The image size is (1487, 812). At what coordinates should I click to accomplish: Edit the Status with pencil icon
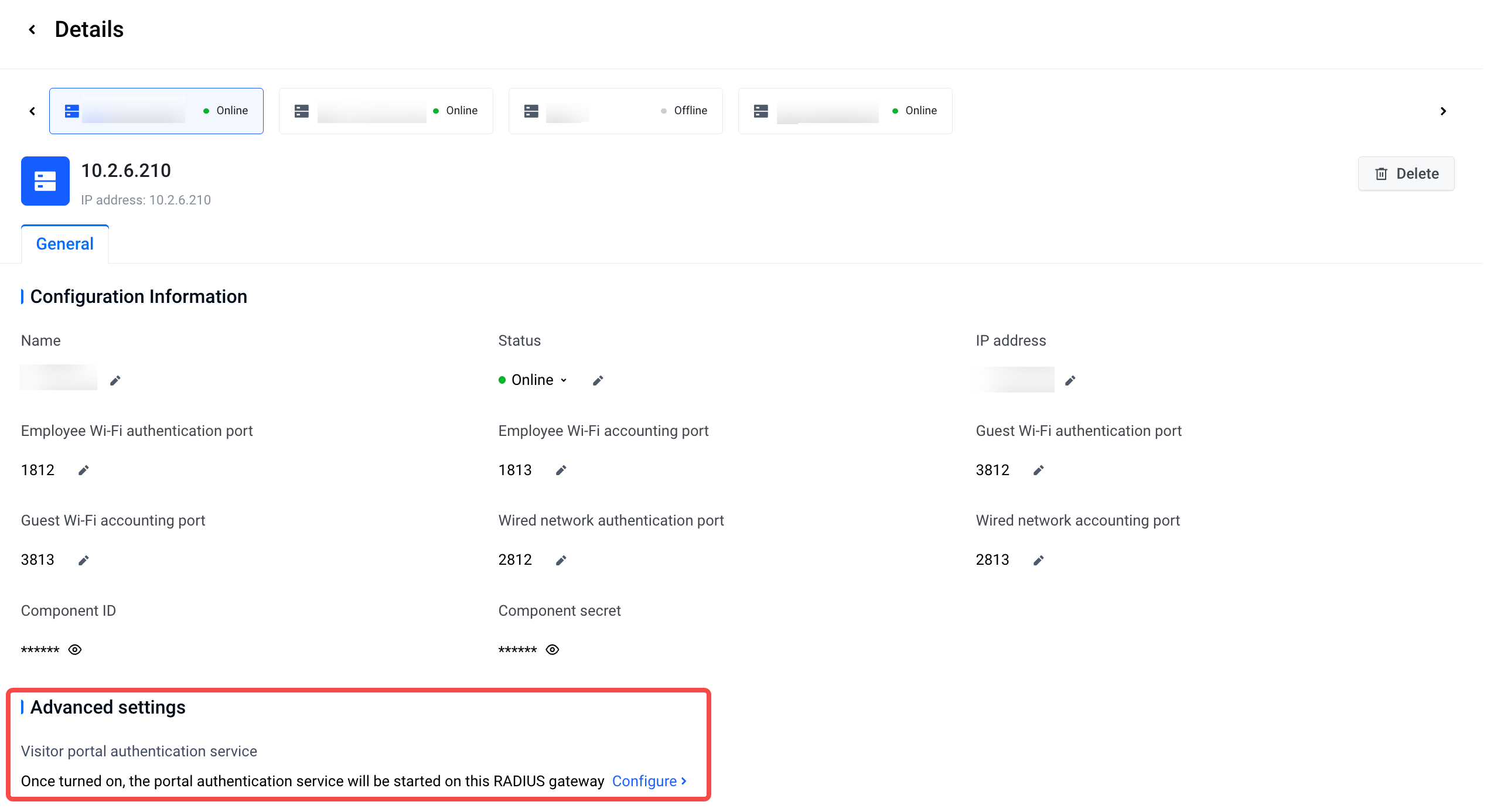coord(598,381)
